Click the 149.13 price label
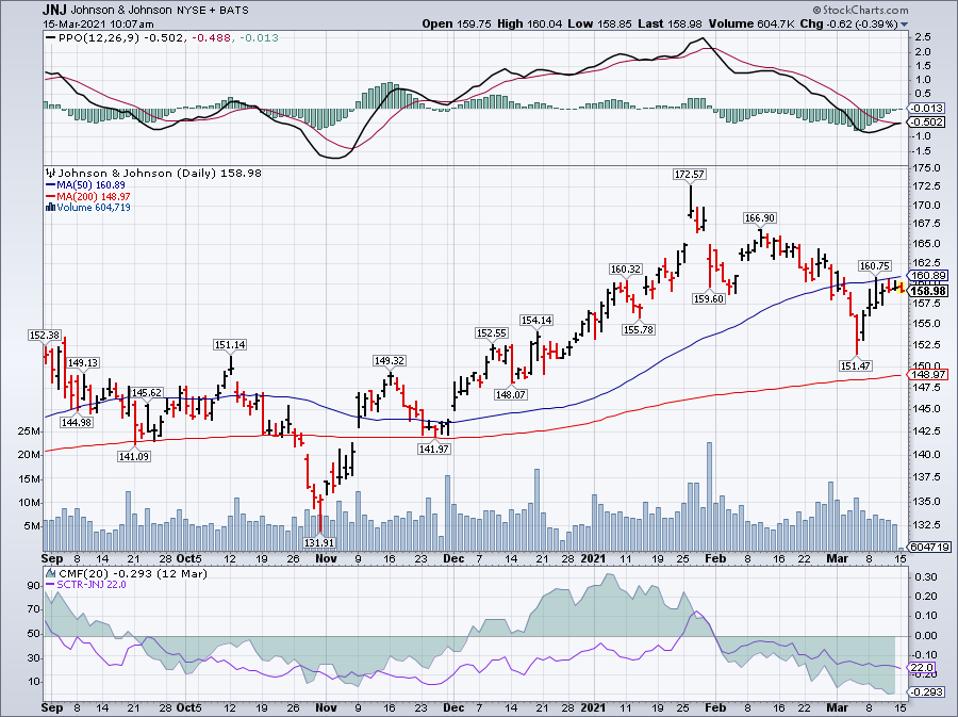Viewport: 958px width, 717px height. click(82, 363)
